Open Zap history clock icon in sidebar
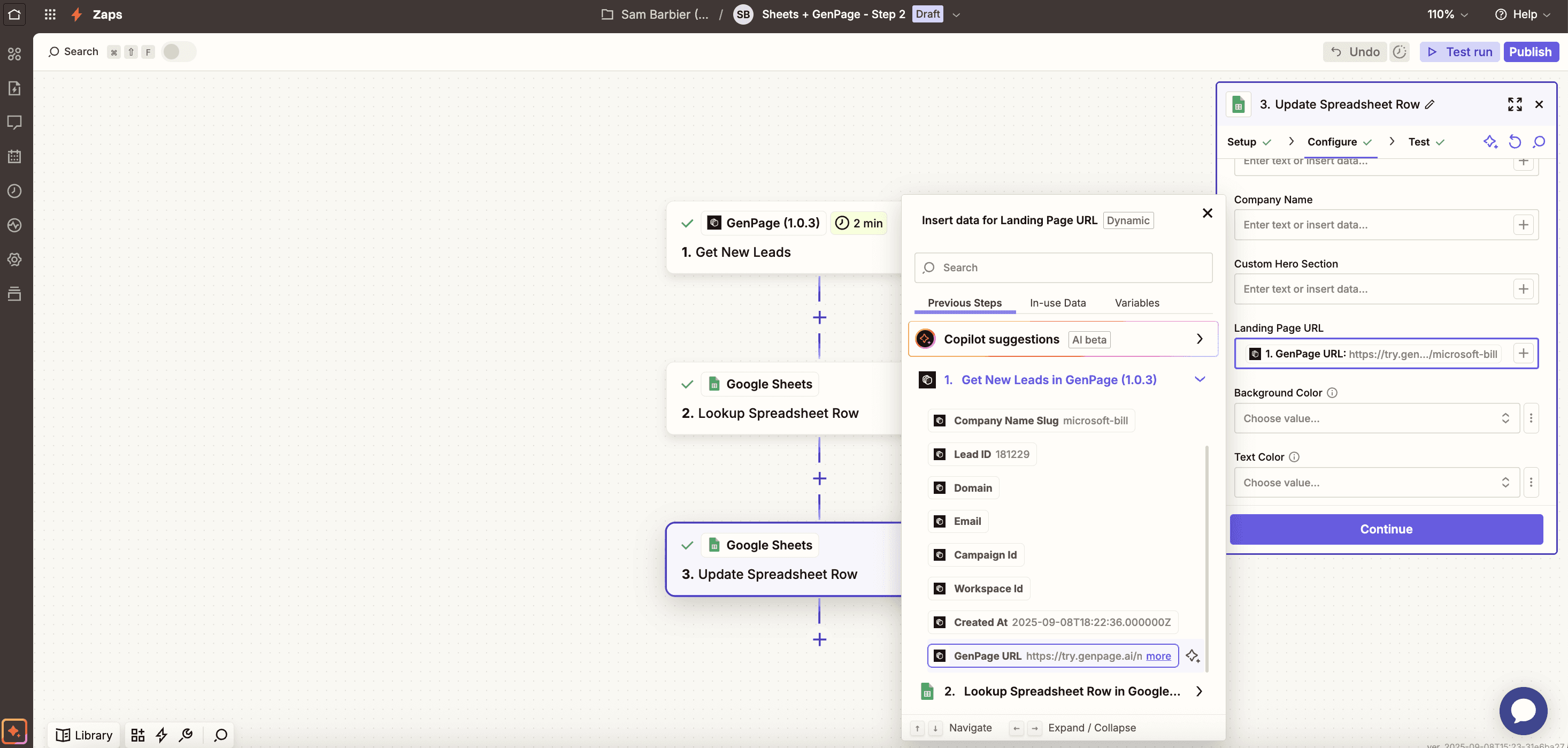This screenshot has height=748, width=1568. pos(14,190)
